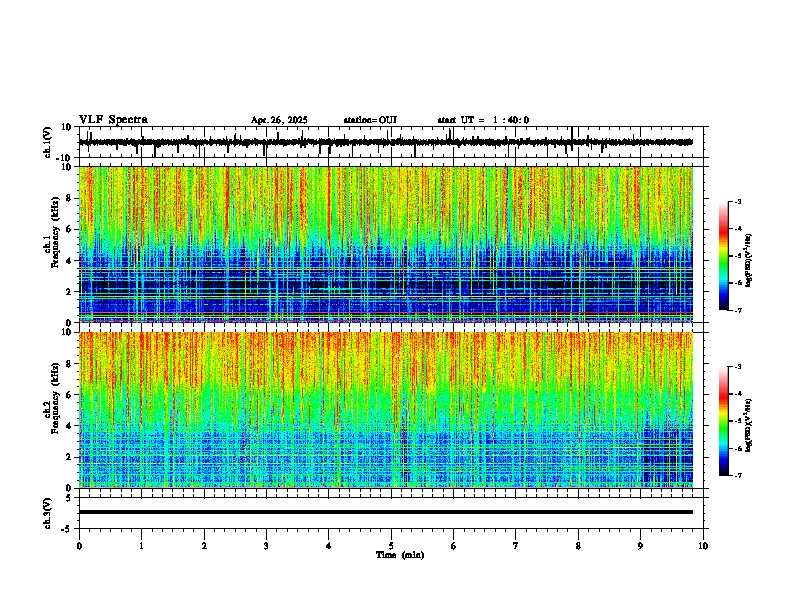Click the ch.2 spectrogram color scale bar
The image size is (792, 612).
tap(724, 421)
